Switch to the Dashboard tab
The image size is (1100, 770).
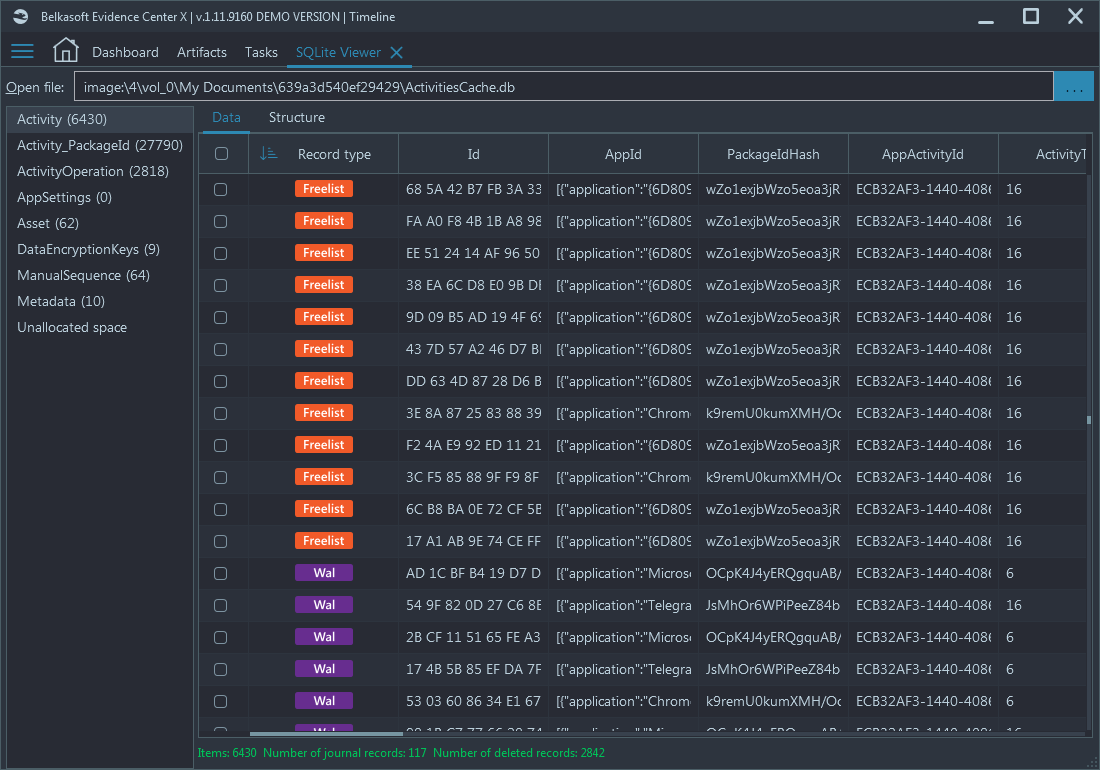(x=124, y=51)
